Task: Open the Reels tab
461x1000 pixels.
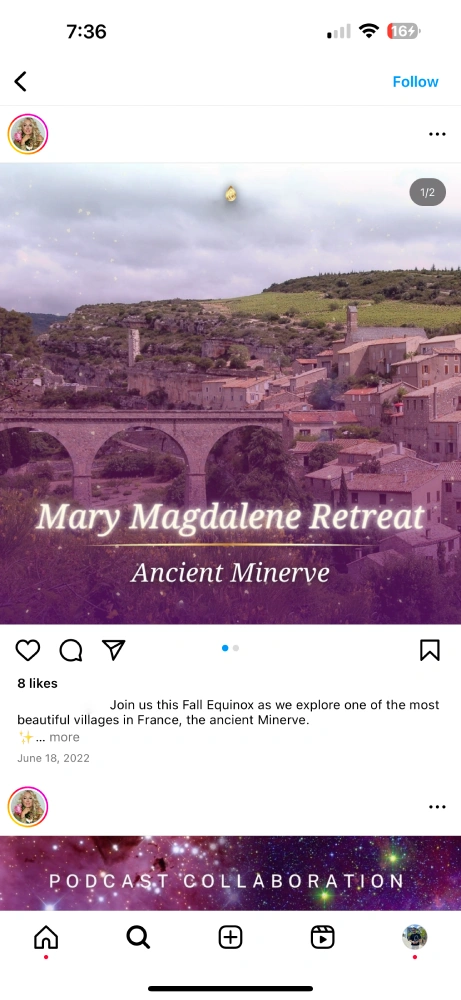Action: (x=323, y=938)
